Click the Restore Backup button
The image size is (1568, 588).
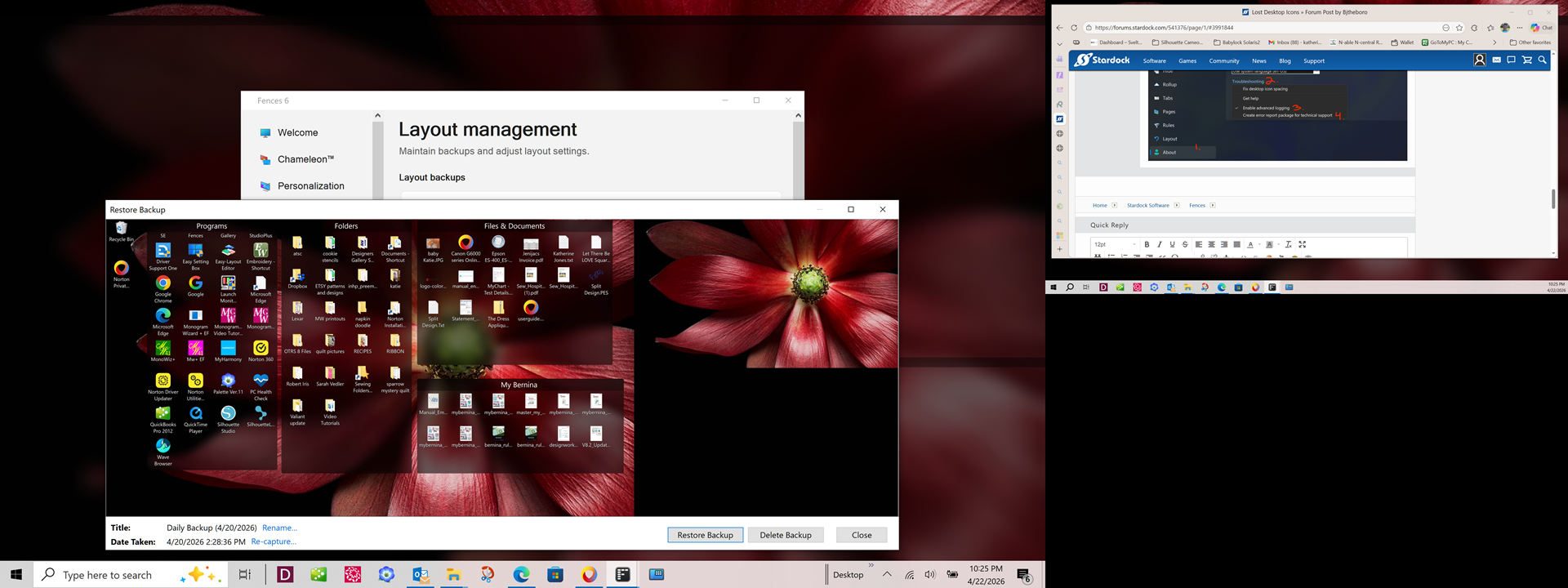pos(705,535)
